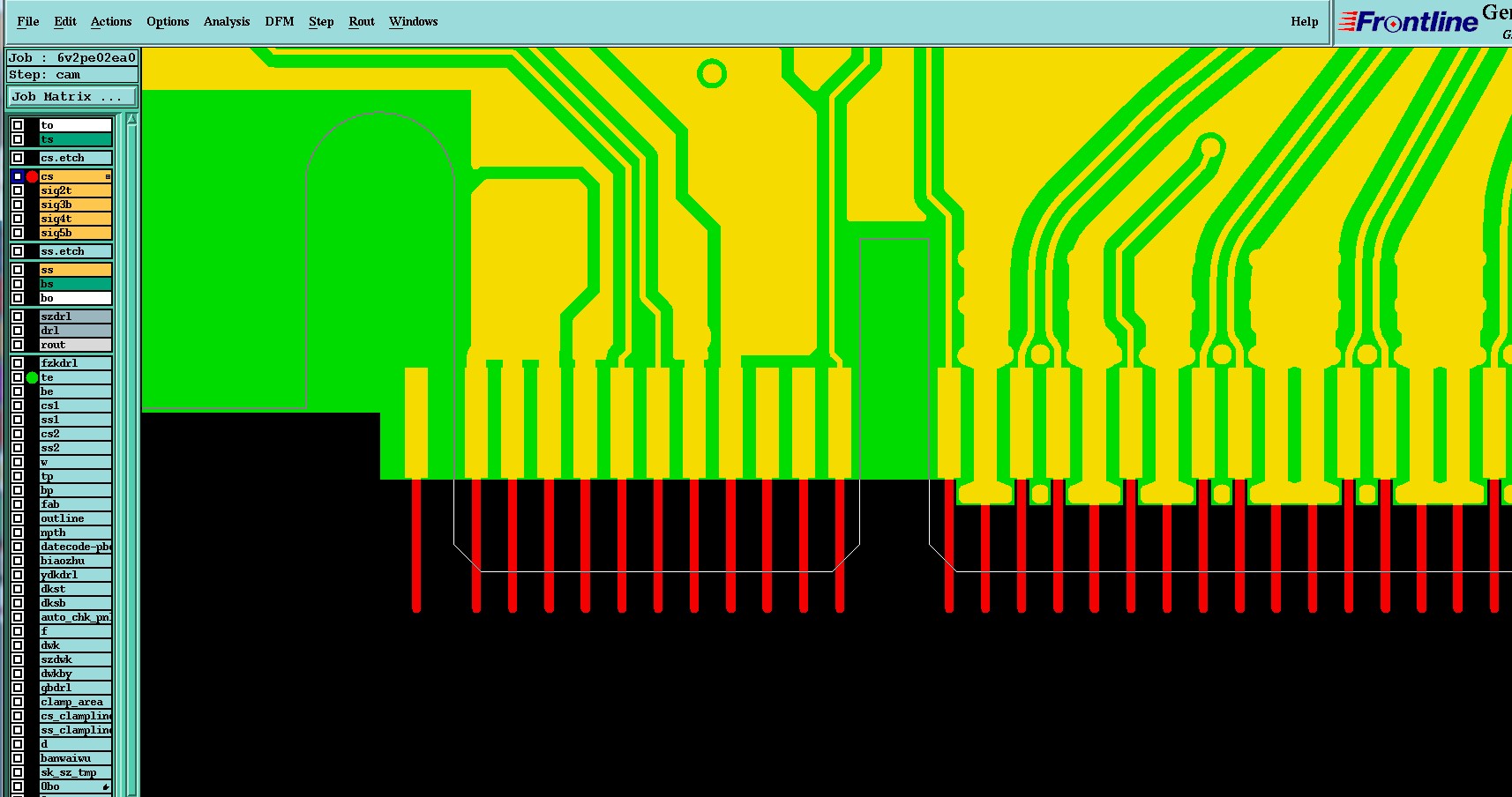Select the cs_clampline layer name
This screenshot has height=797, width=1512.
click(x=76, y=716)
